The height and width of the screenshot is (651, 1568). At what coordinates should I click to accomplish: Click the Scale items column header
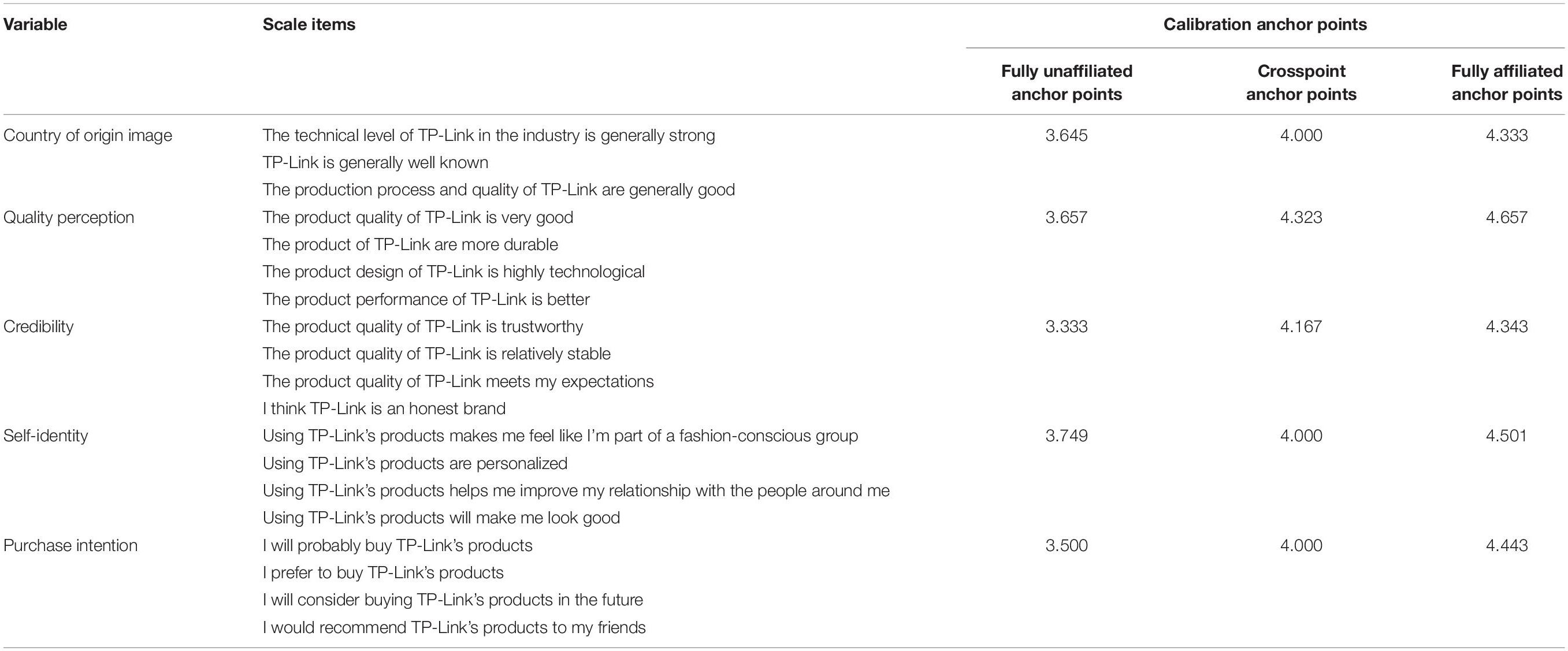coord(309,24)
